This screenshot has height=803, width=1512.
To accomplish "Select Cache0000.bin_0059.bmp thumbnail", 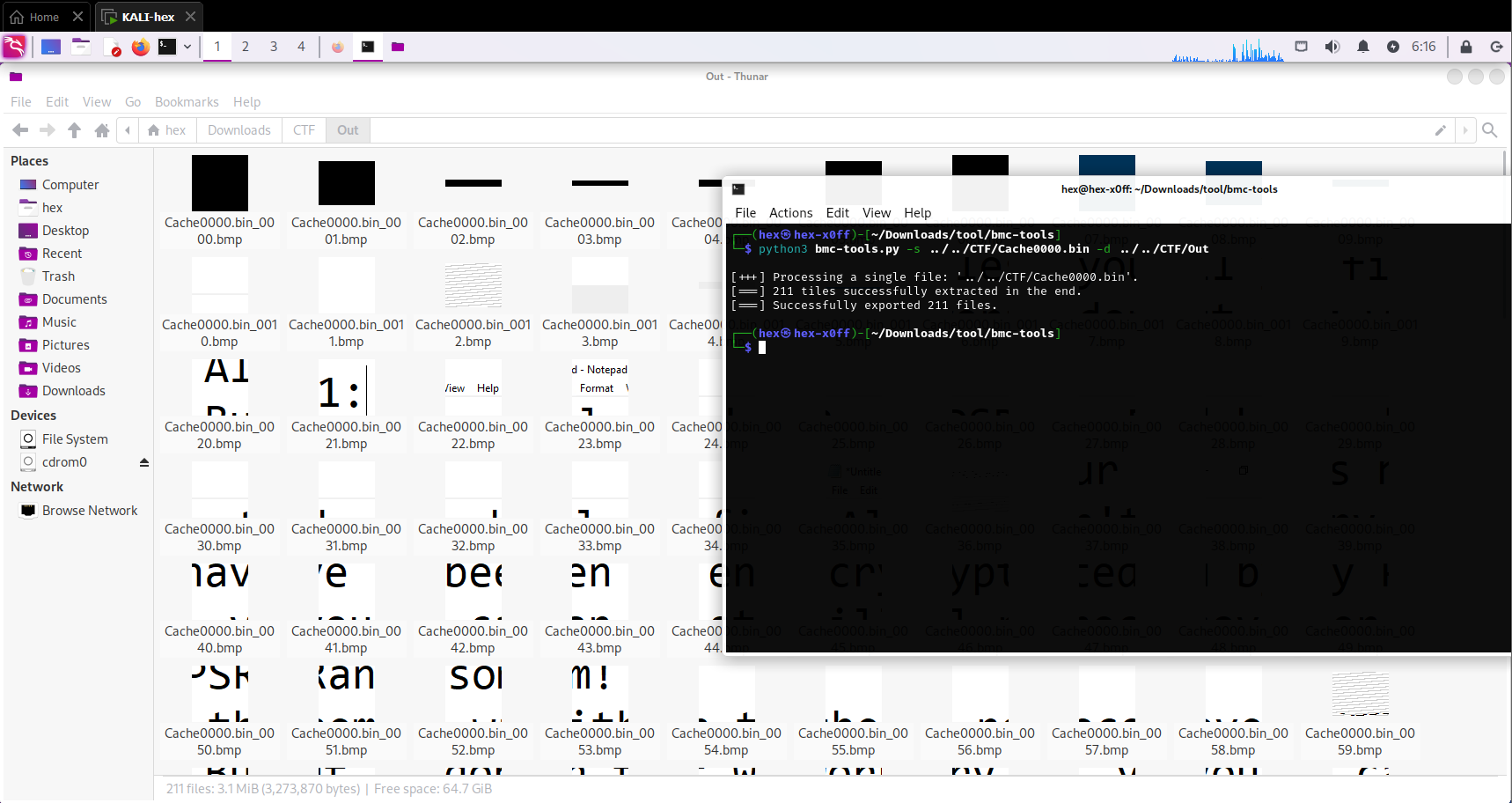I will pos(1361,694).
